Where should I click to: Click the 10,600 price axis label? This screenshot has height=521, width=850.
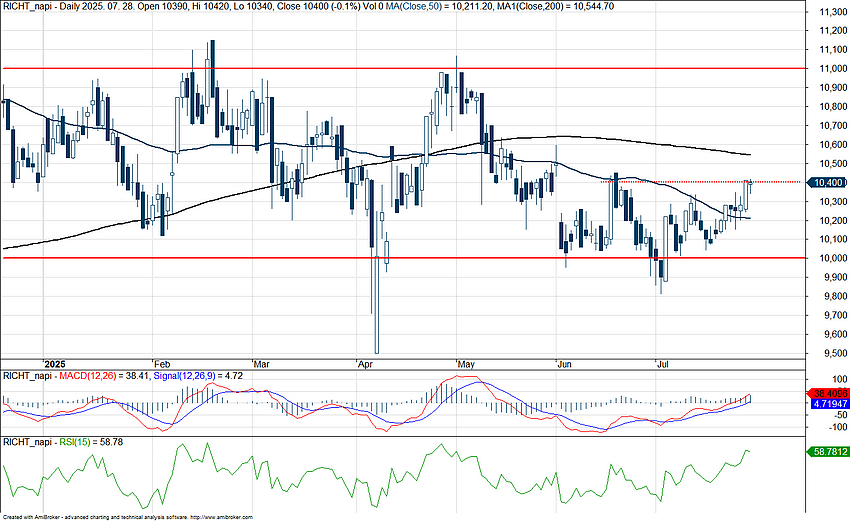tap(833, 145)
